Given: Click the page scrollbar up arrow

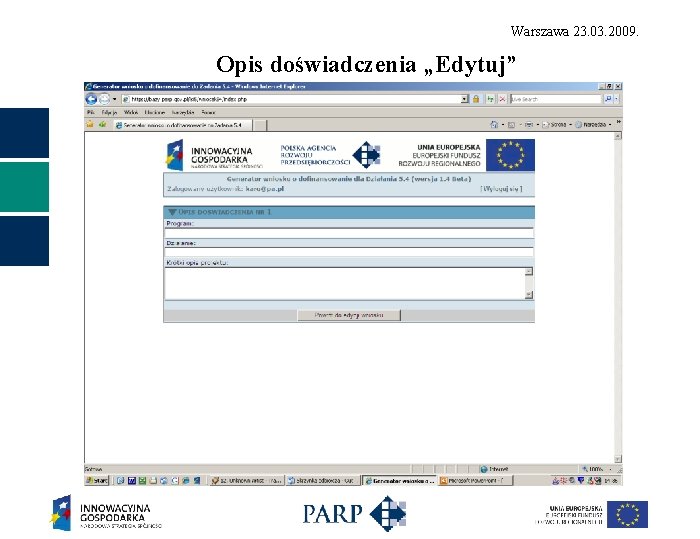Looking at the screenshot, I should point(618,136).
